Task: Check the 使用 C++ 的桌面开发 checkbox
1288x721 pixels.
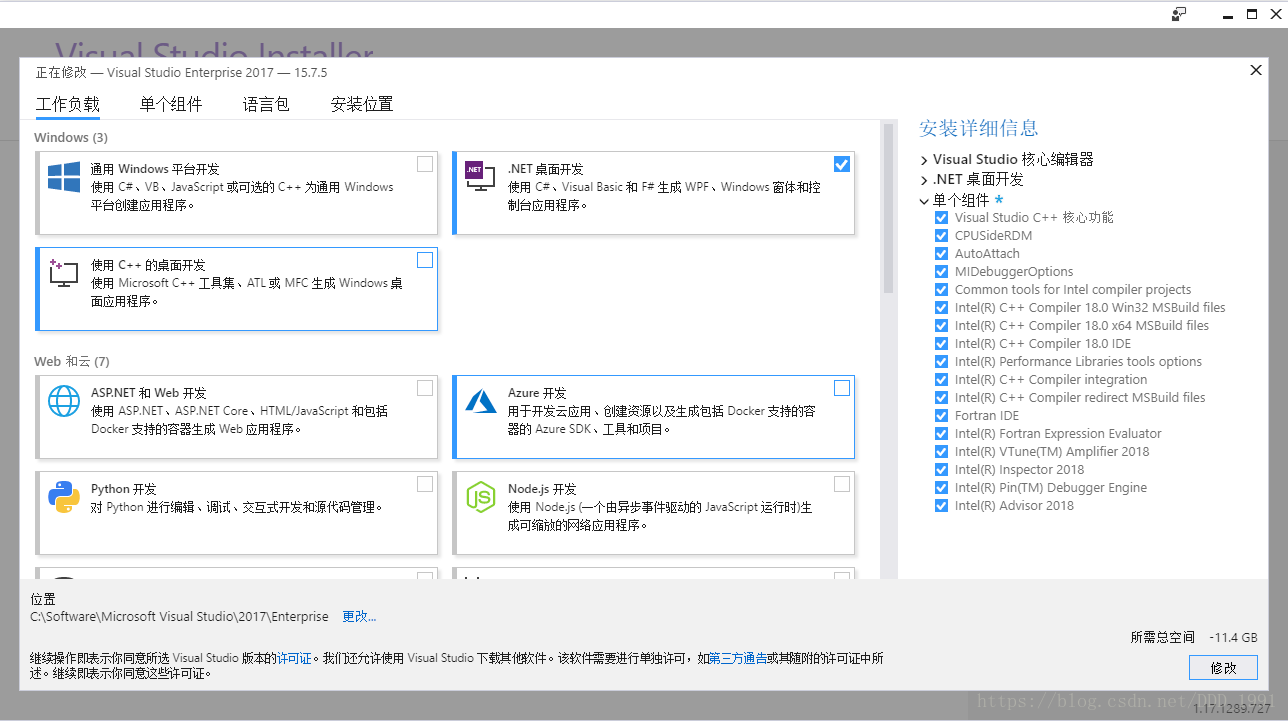Action: (x=425, y=260)
